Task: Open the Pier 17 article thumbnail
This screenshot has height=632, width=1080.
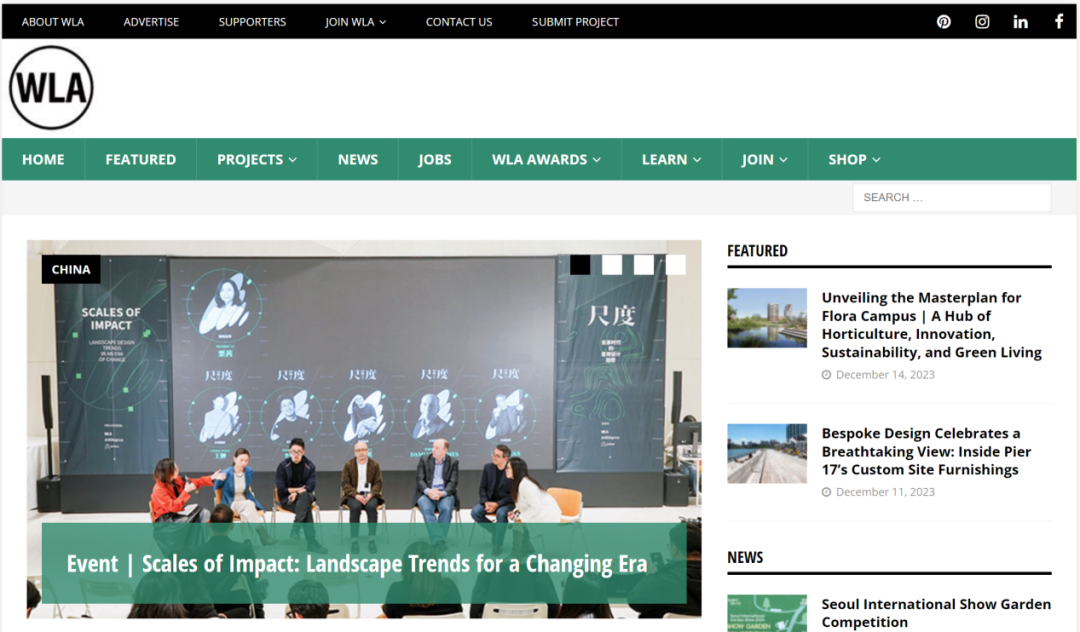Action: coord(767,454)
